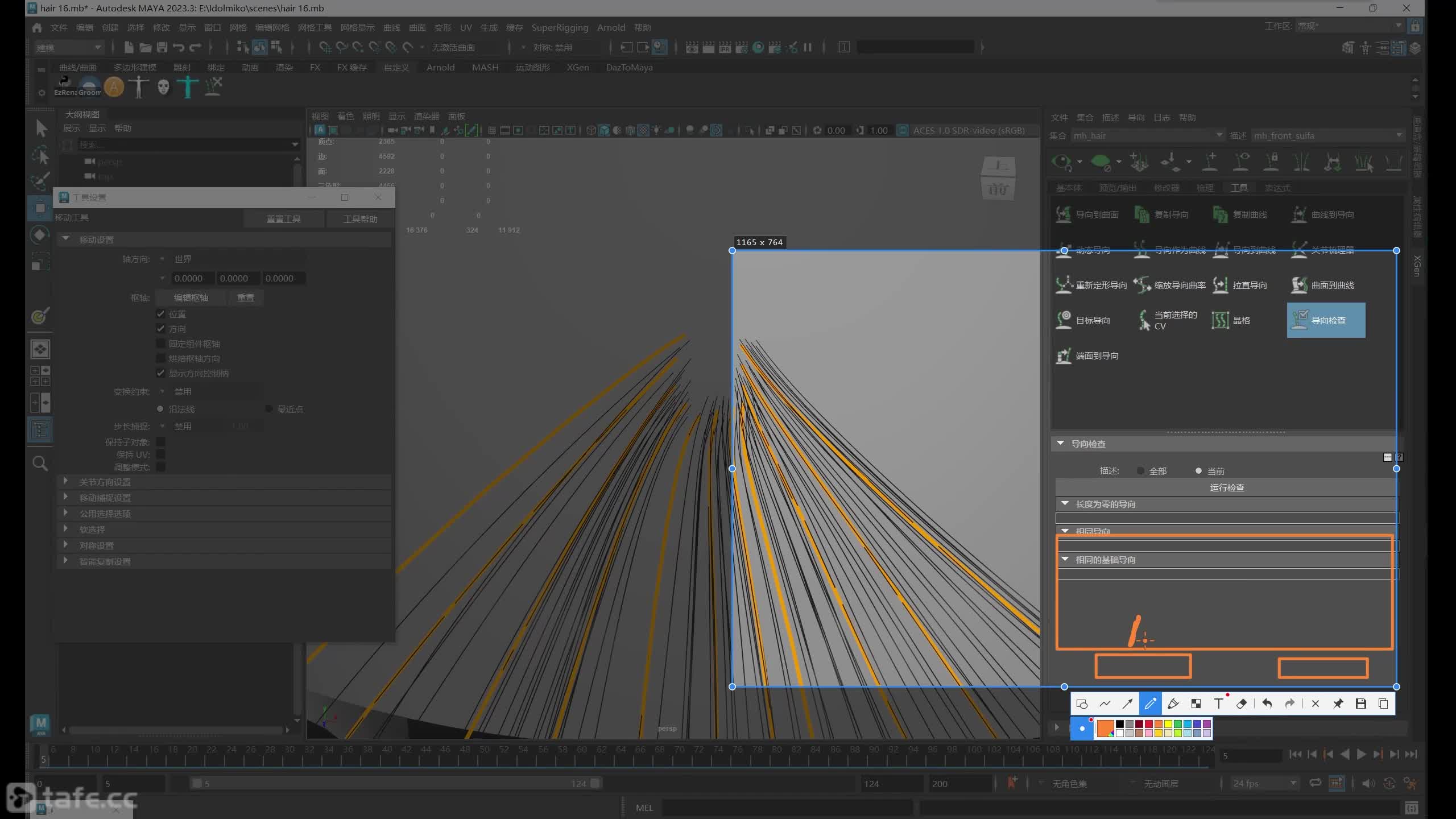1456x819 pixels.
Task: Select the text annotation tool
Action: (1219, 704)
